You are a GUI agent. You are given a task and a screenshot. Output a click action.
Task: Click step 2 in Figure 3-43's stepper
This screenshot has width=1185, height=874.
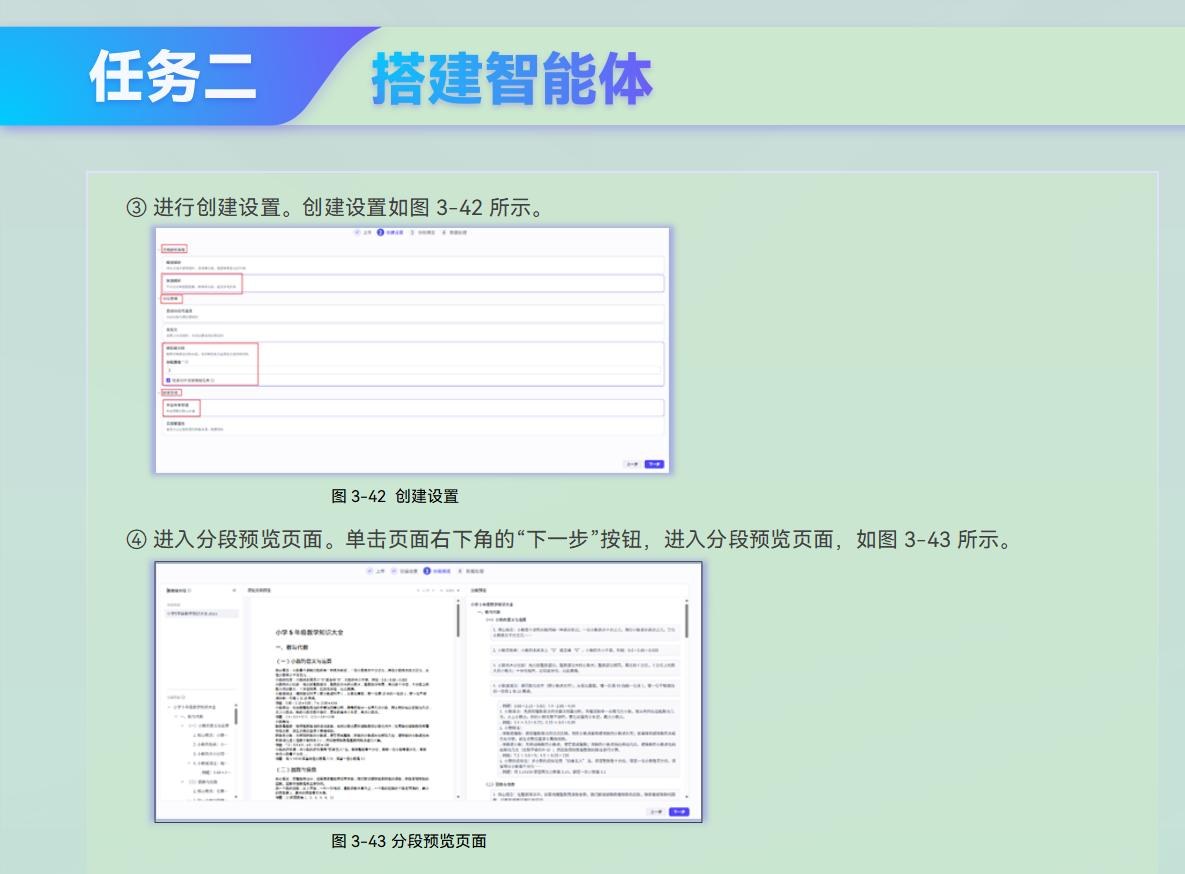[404, 571]
